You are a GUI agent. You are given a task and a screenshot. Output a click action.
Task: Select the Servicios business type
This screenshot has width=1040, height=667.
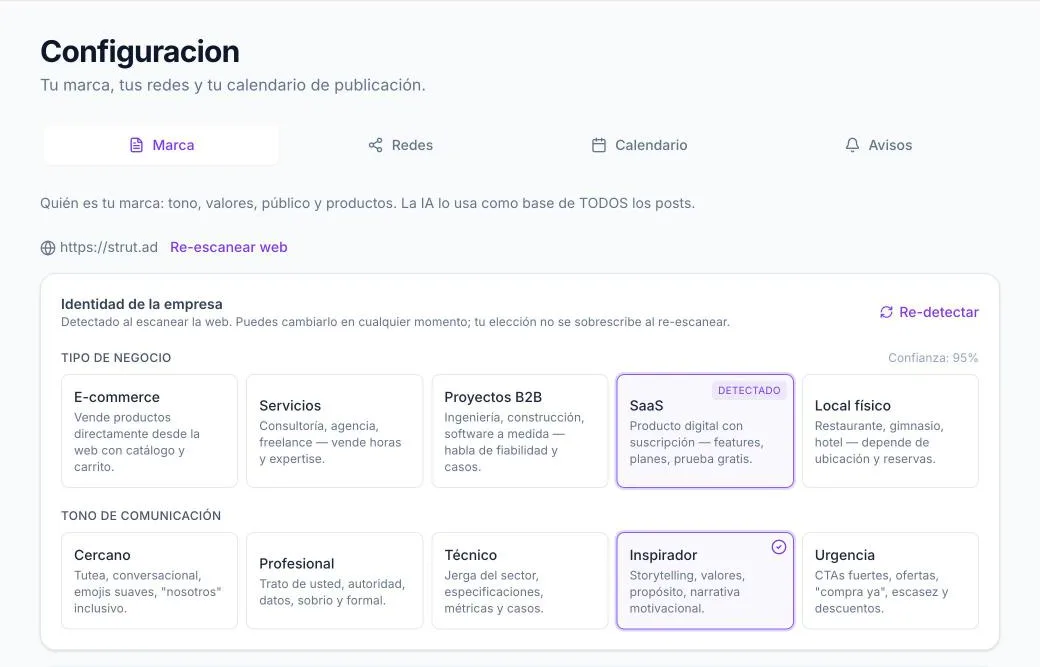click(334, 431)
